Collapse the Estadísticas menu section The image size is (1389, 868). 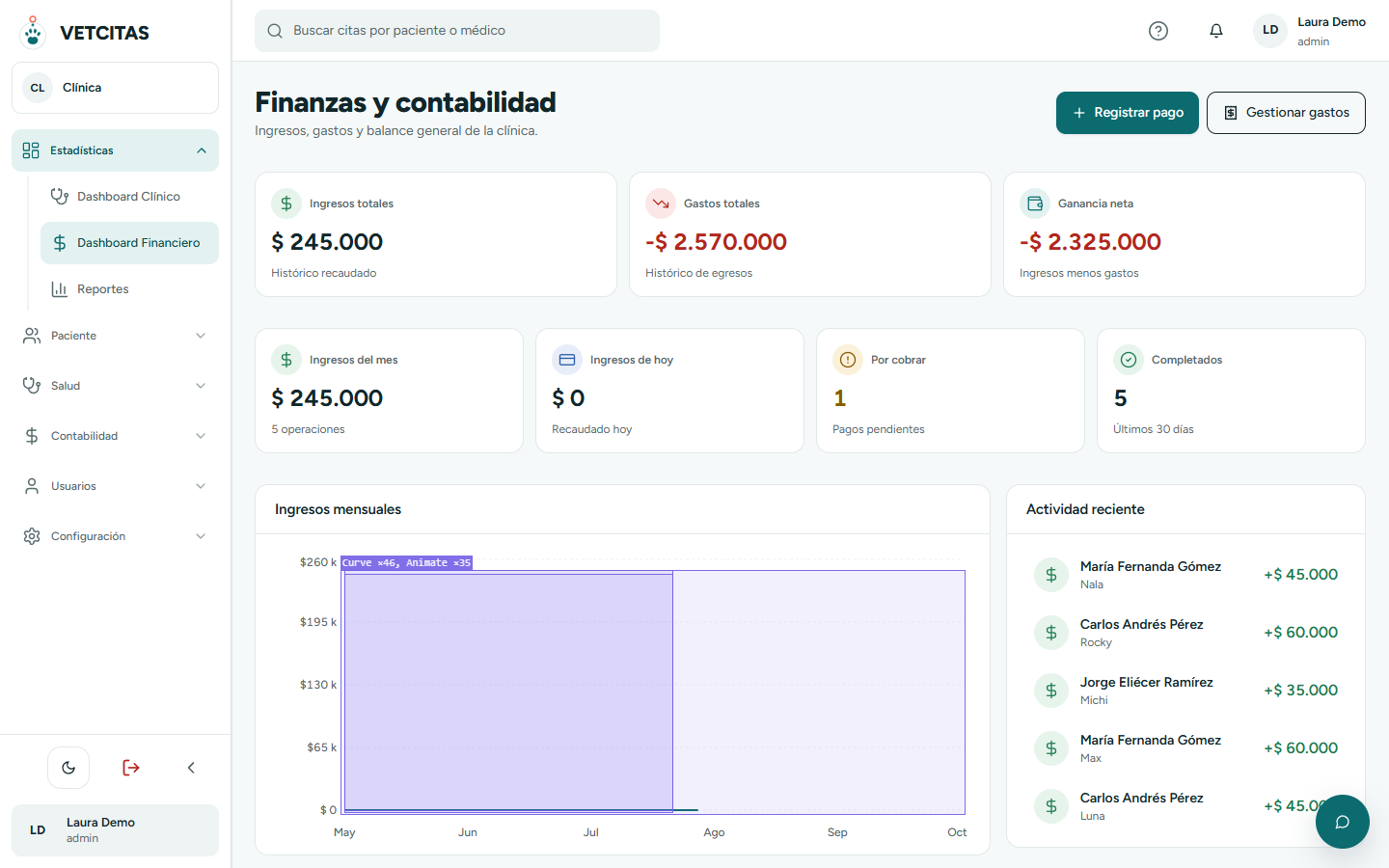[115, 150]
